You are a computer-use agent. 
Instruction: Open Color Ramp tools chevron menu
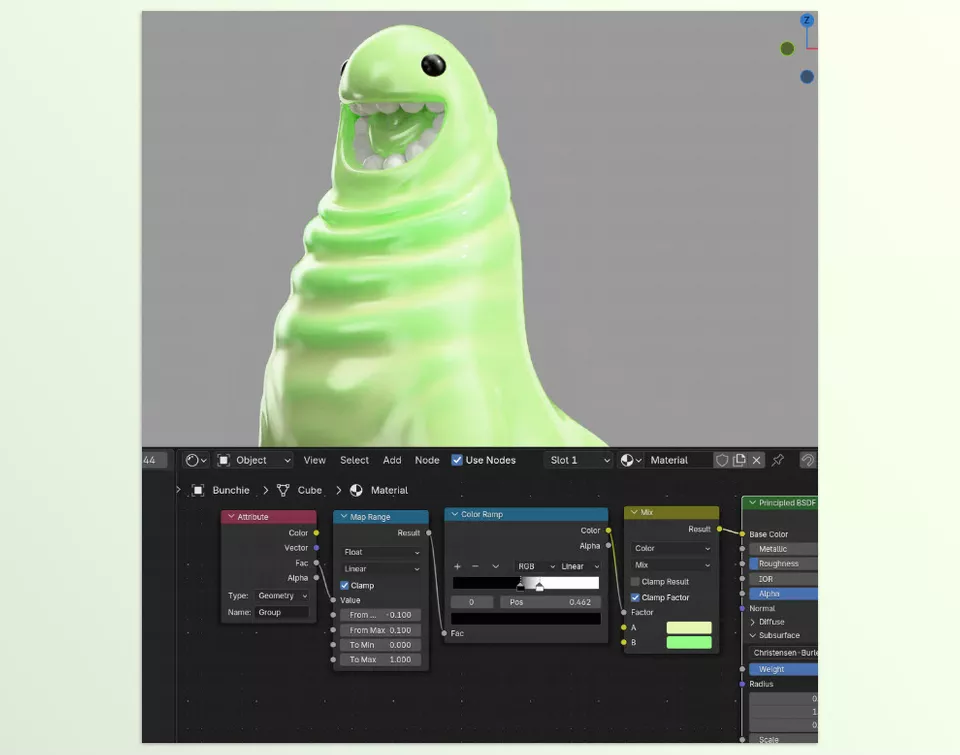[495, 566]
